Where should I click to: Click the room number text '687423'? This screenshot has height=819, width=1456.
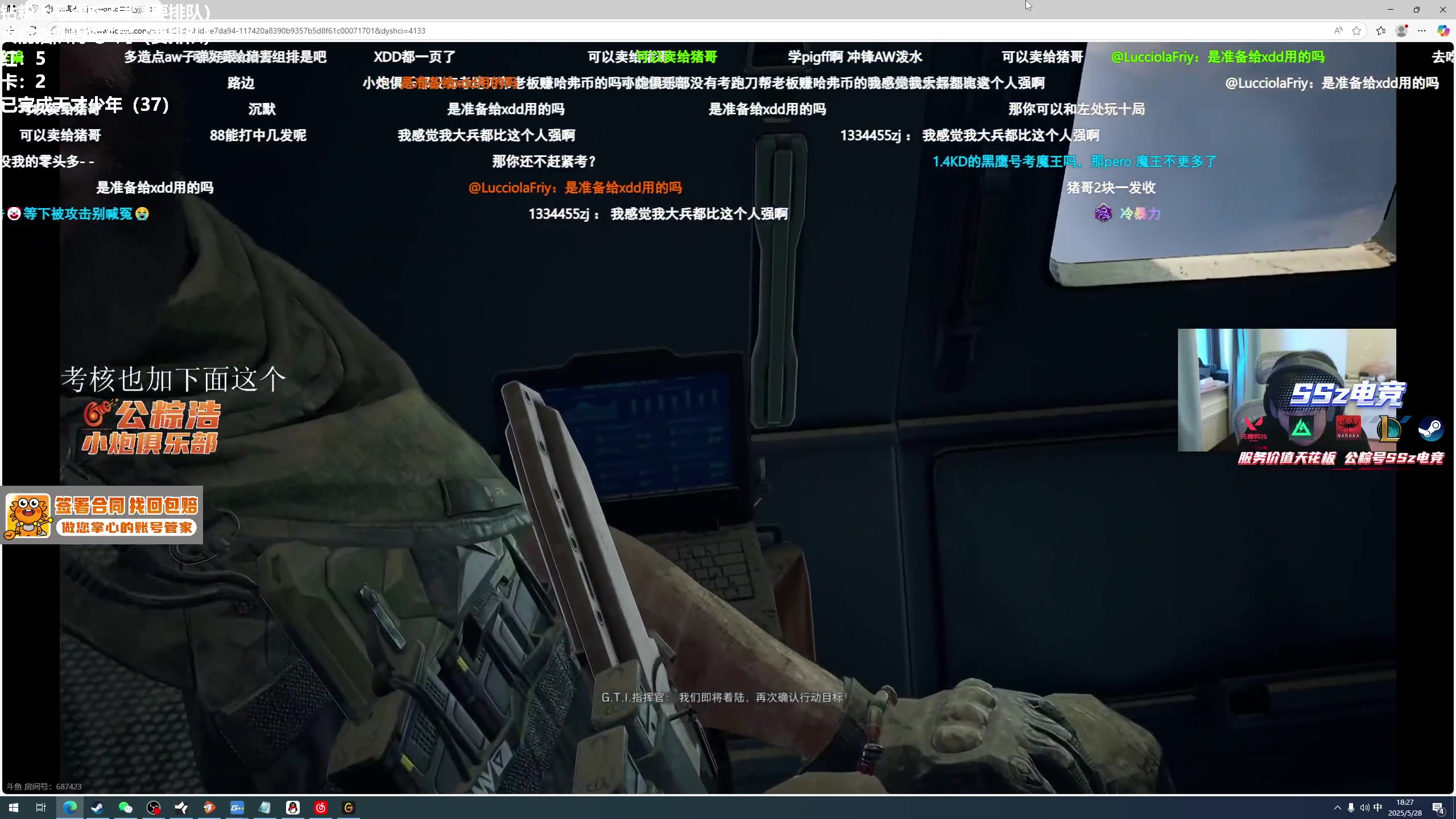(69, 787)
